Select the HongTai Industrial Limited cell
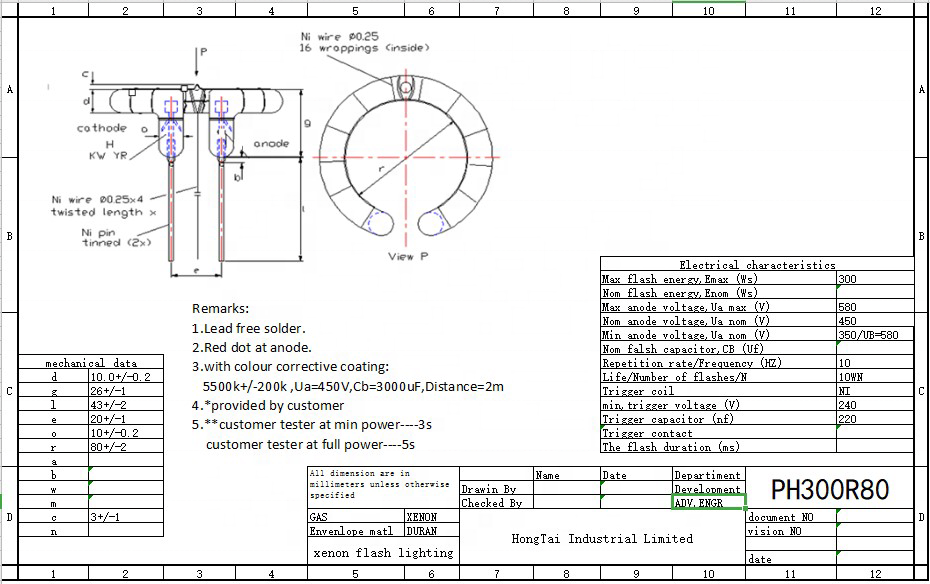Screen dimensions: 930x584 coord(602,538)
